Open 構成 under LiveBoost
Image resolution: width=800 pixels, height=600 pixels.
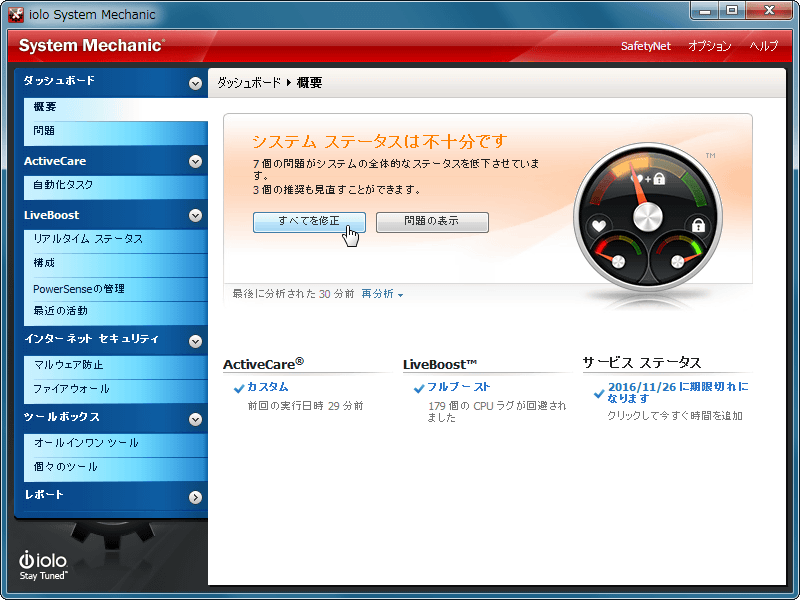point(116,263)
